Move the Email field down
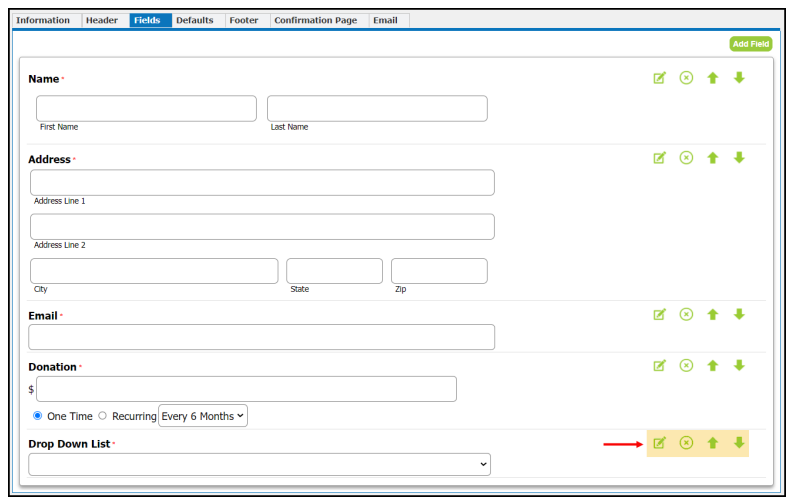This screenshot has width=795, height=503. coord(739,314)
